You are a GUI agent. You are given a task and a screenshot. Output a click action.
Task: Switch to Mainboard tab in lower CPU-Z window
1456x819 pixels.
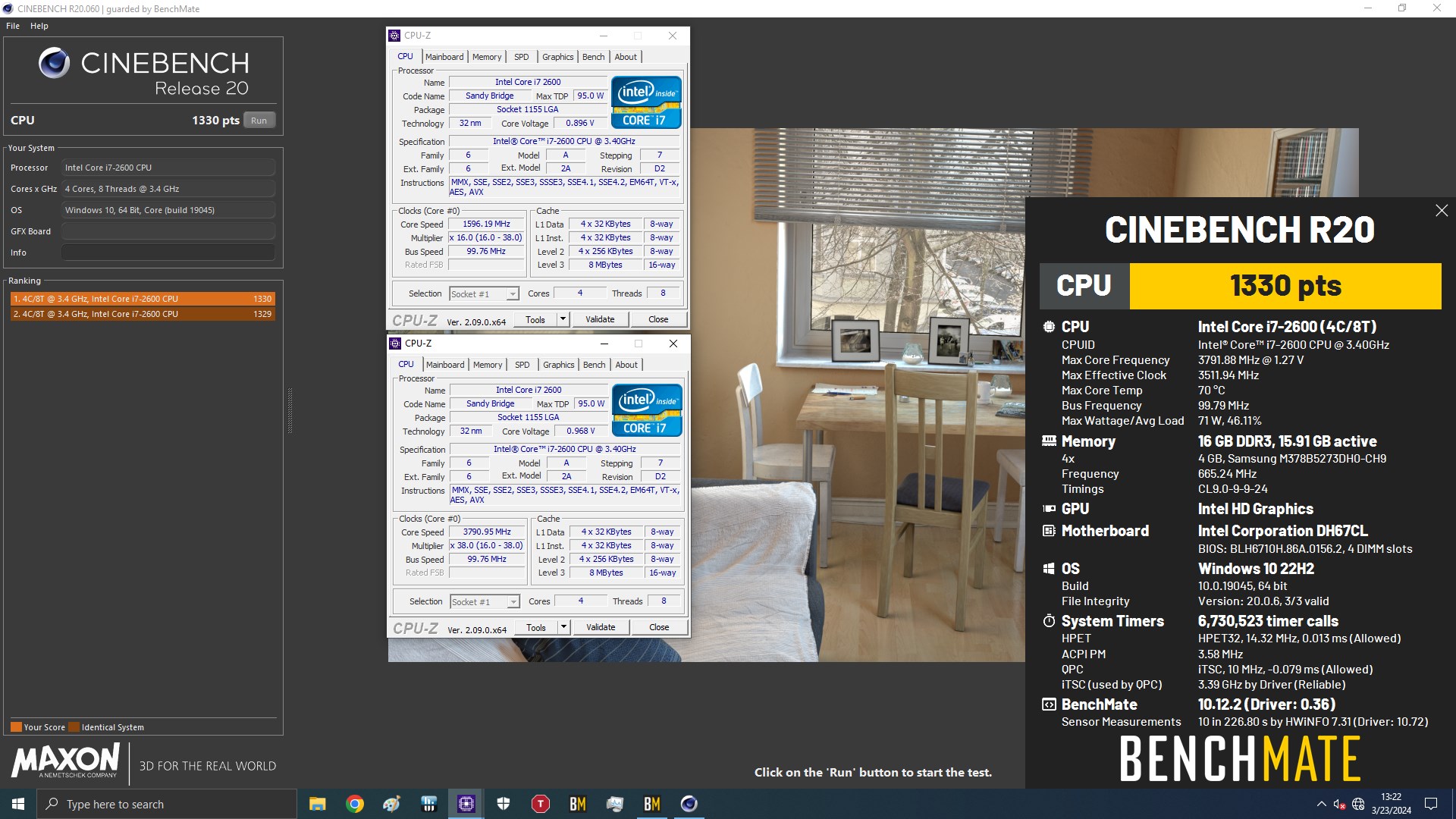coord(445,365)
